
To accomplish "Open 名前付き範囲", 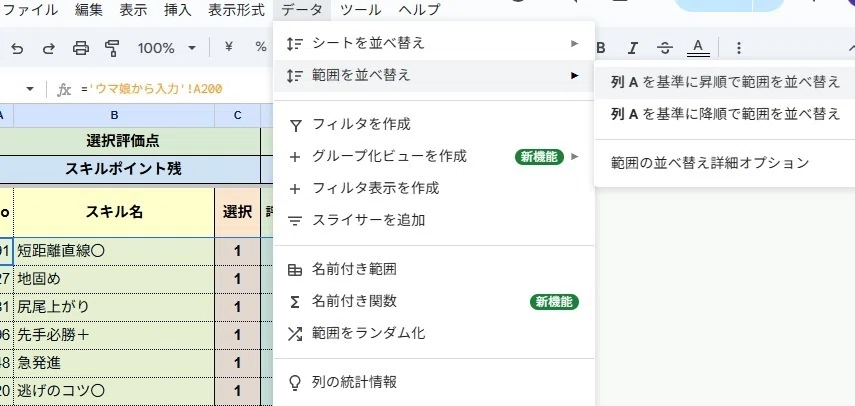I will (433, 269).
